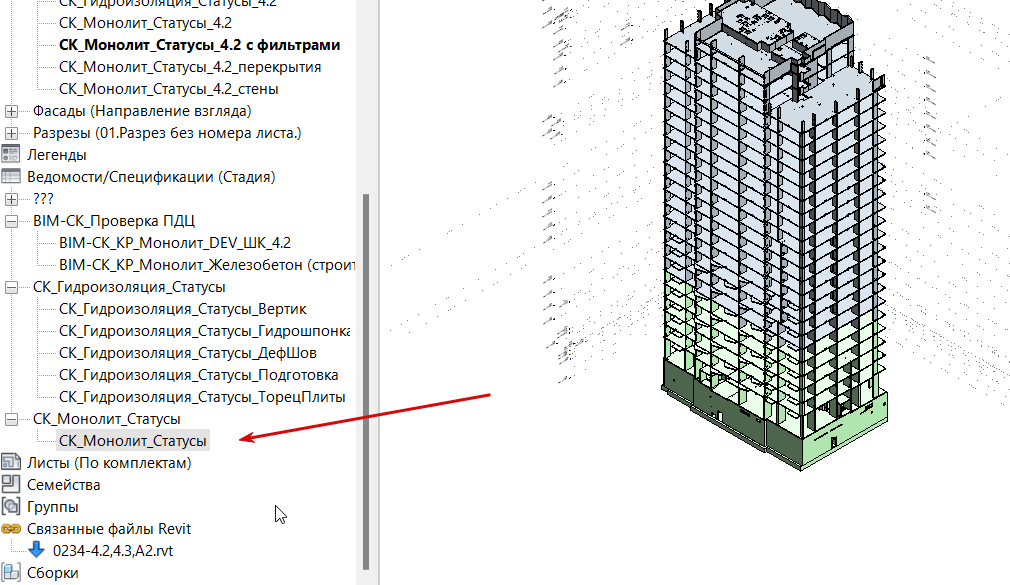Click the Ведомости/Спецификации table icon

click(10, 177)
